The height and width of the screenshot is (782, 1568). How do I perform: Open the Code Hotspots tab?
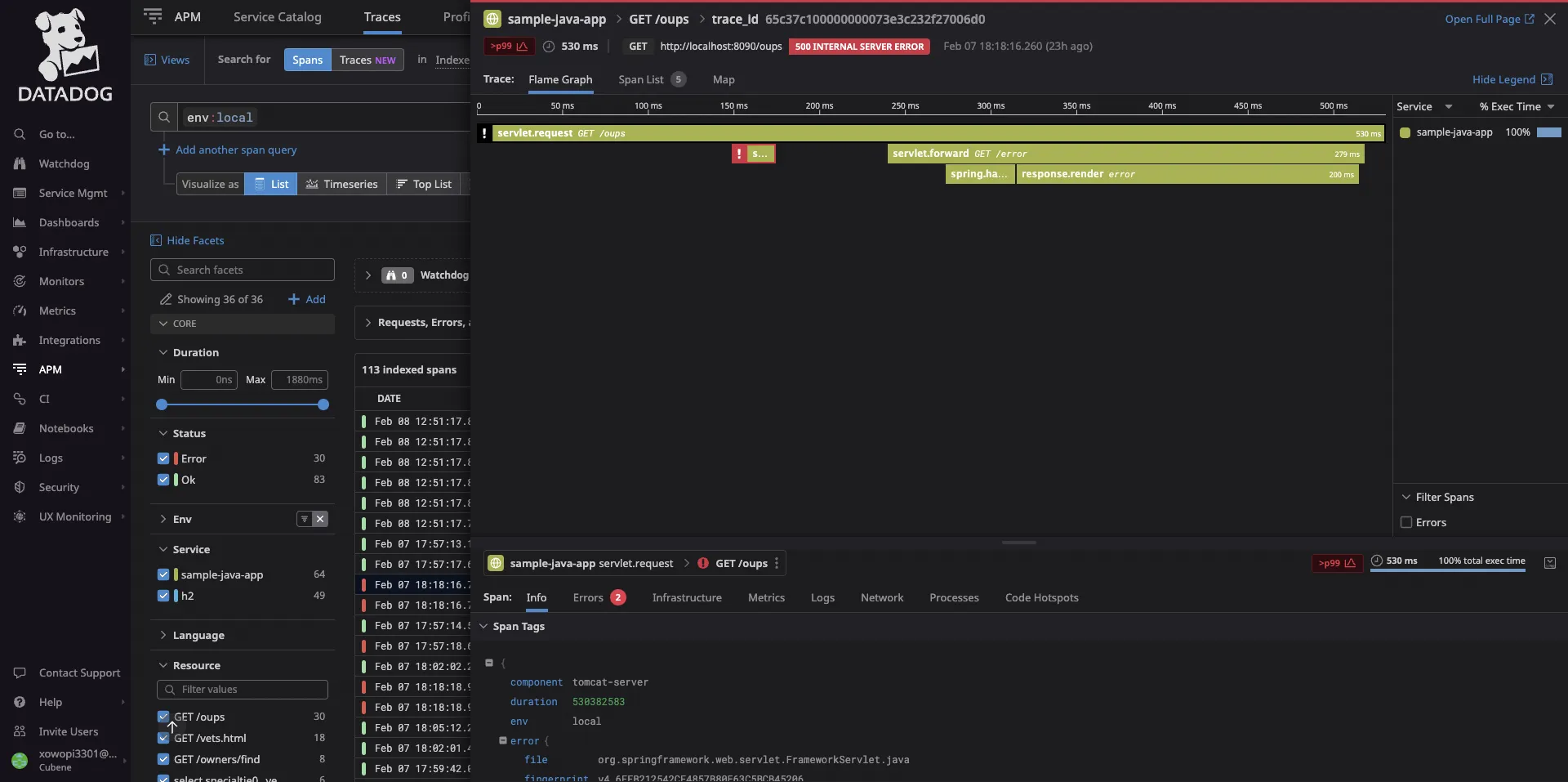coord(1041,597)
